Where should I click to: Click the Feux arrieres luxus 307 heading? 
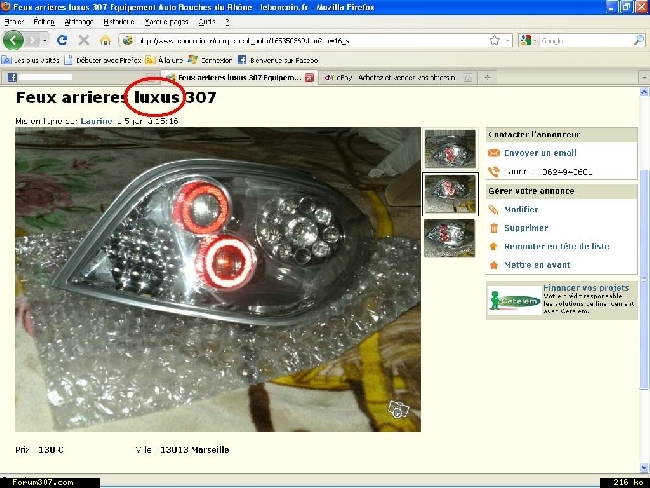(x=116, y=97)
